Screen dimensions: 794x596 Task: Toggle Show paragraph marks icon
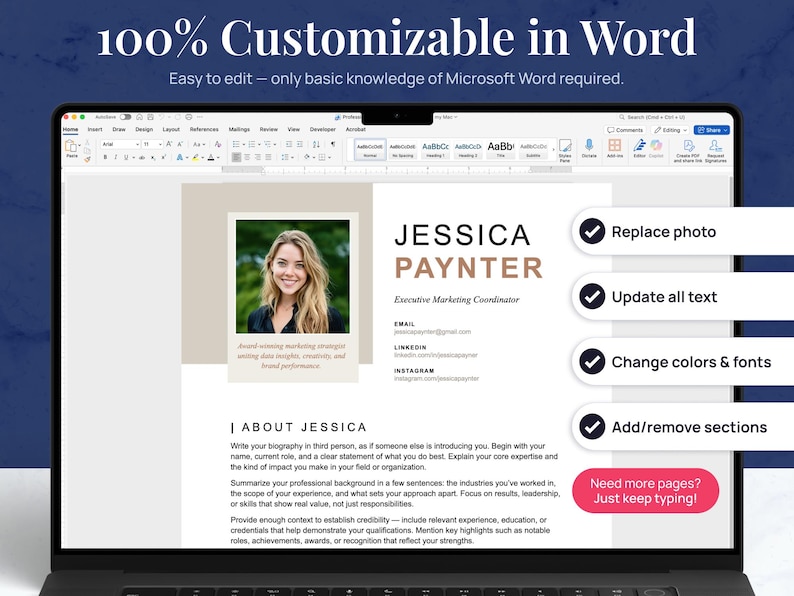pos(333,144)
